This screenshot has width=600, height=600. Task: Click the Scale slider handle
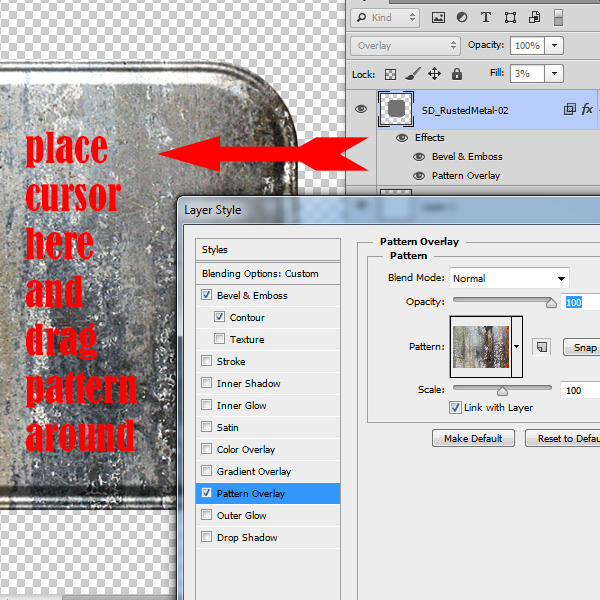502,390
